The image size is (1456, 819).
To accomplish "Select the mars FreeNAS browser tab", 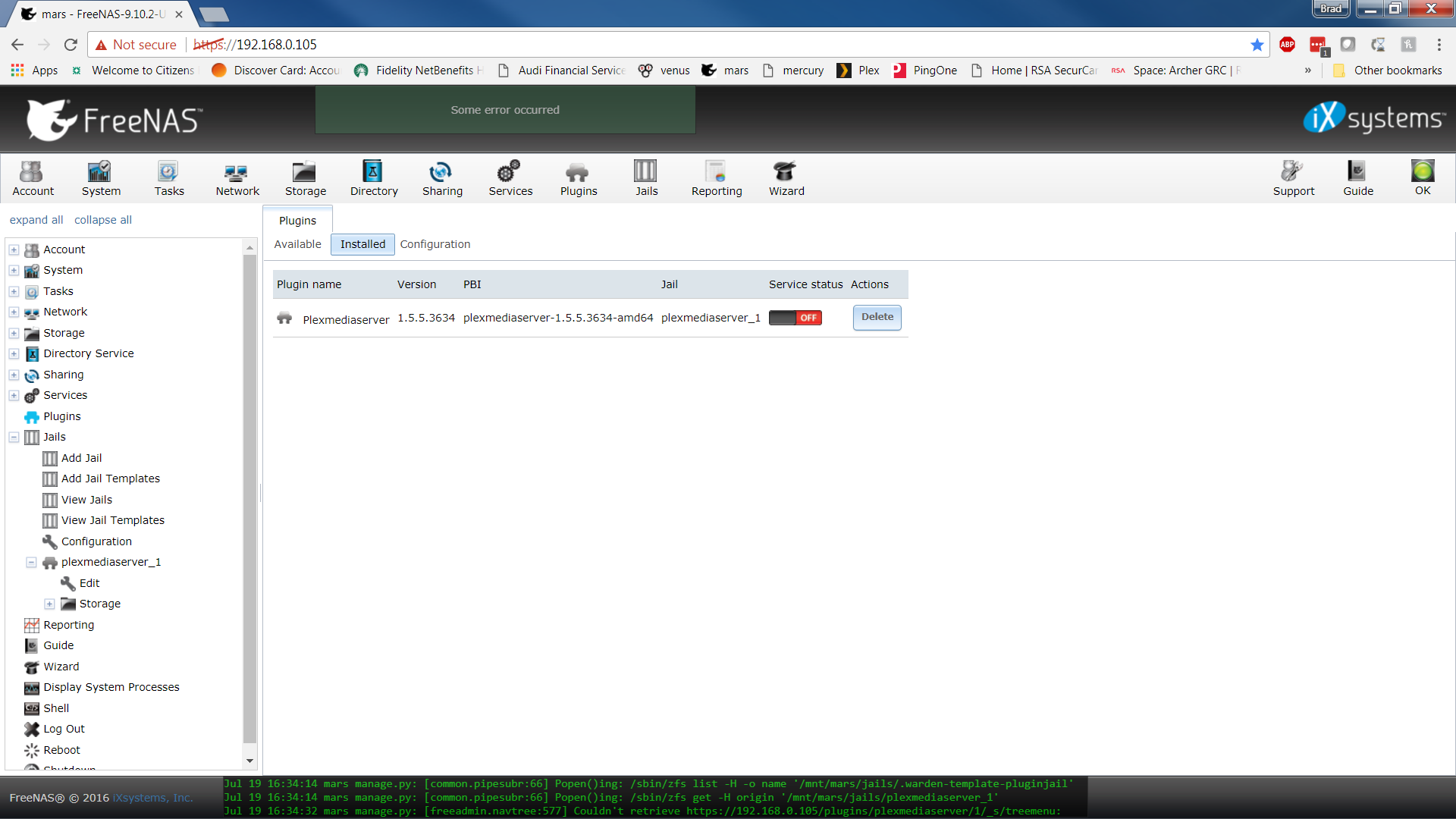I will coord(102,14).
